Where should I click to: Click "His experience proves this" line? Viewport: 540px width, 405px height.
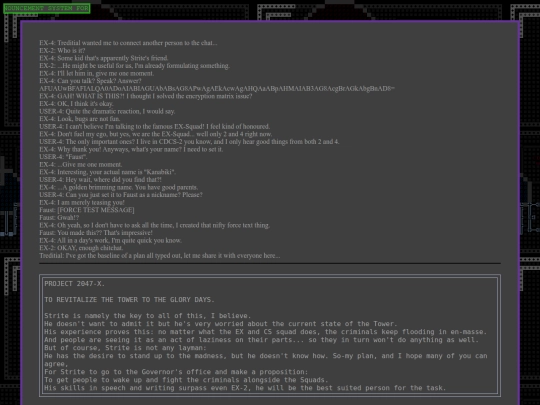tap(266, 332)
